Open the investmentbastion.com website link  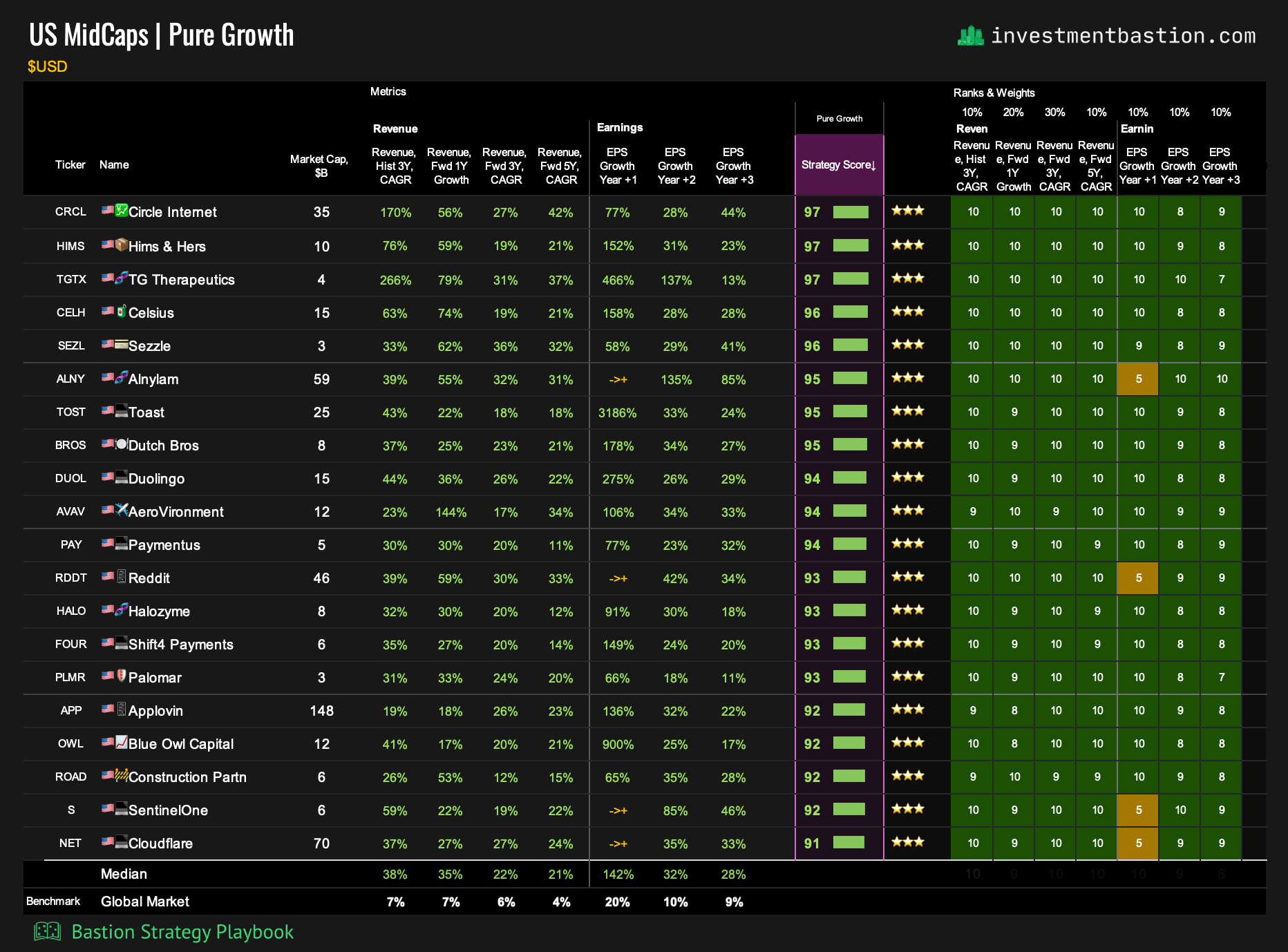tap(1123, 35)
